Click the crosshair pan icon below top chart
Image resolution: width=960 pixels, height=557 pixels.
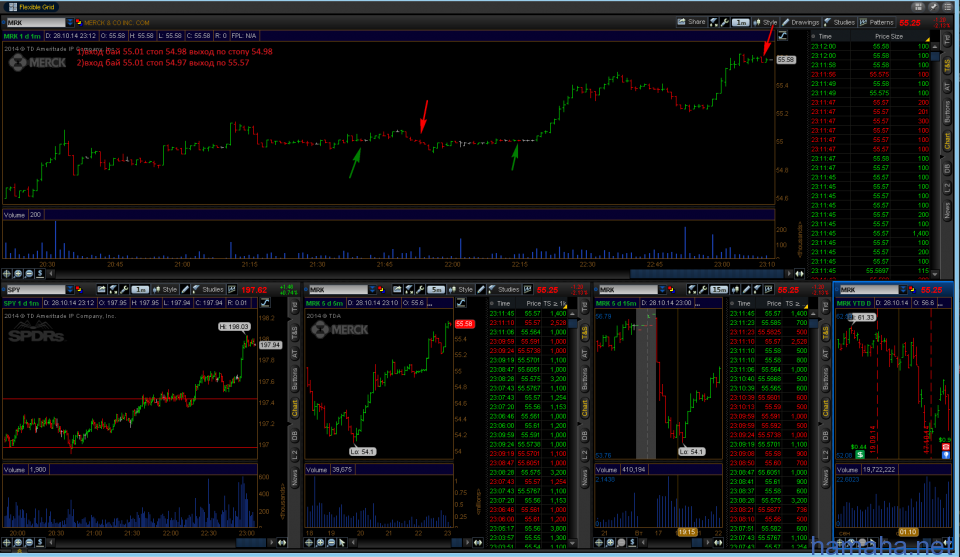click(7, 274)
